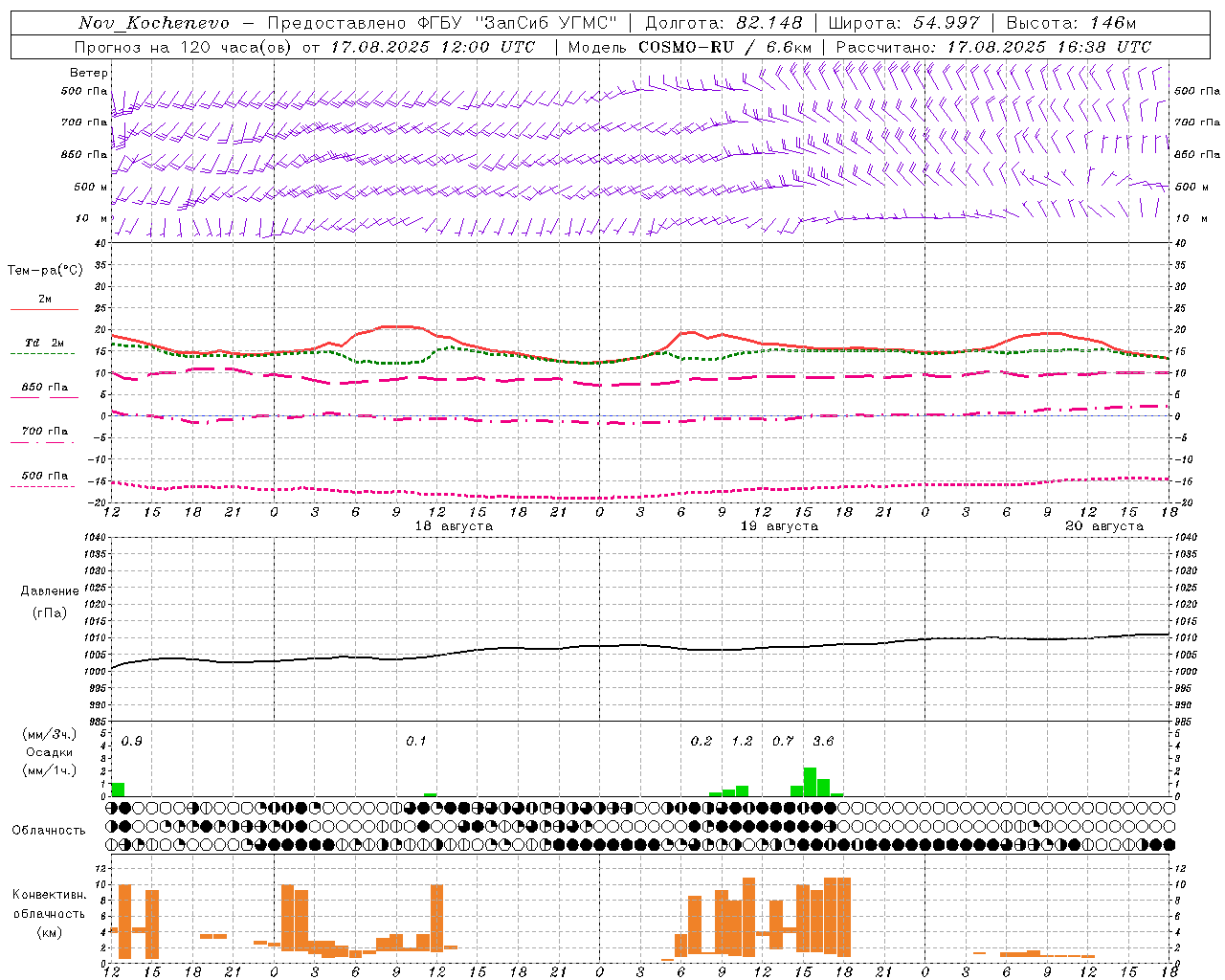Select the elevation text Высота: 146м

pyautogui.click(x=1072, y=23)
